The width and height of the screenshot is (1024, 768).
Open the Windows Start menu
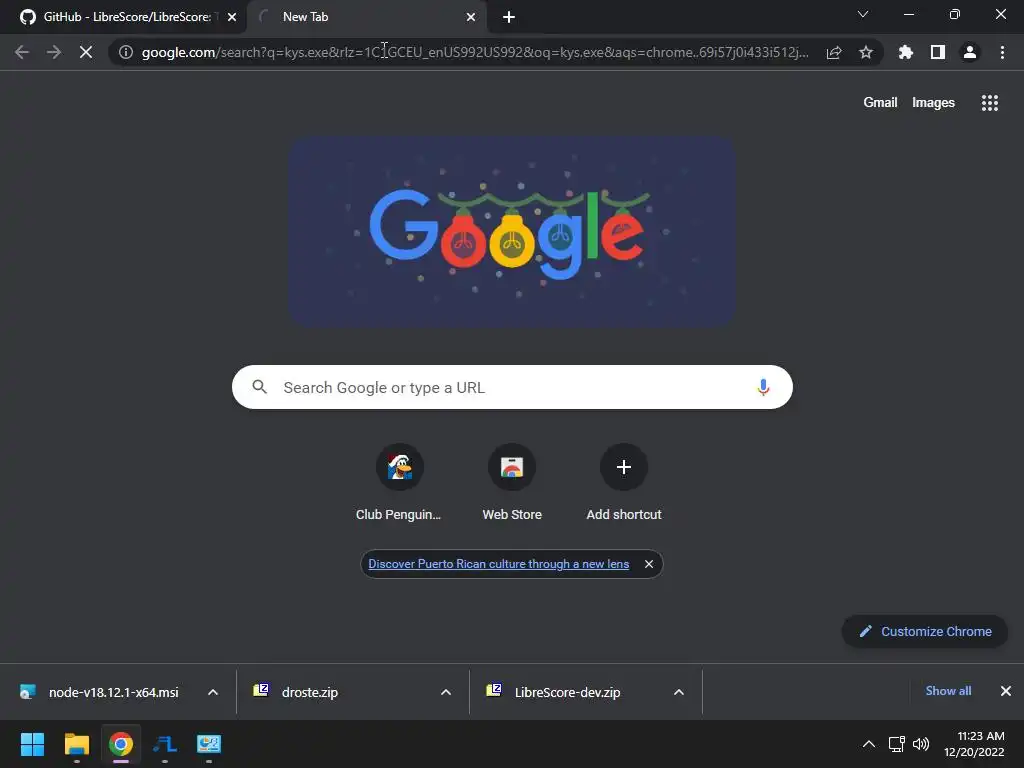tap(32, 744)
